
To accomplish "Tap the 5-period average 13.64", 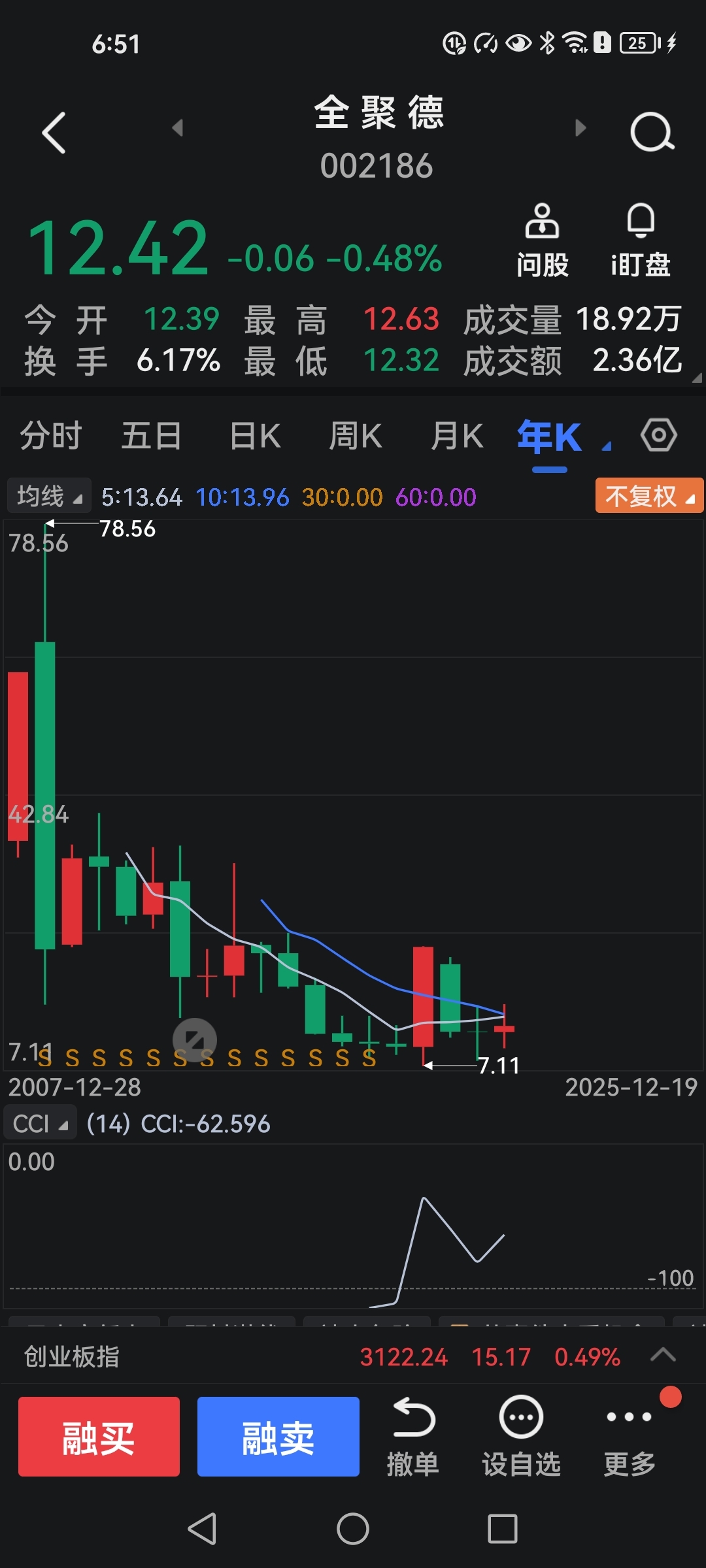I will (x=142, y=497).
